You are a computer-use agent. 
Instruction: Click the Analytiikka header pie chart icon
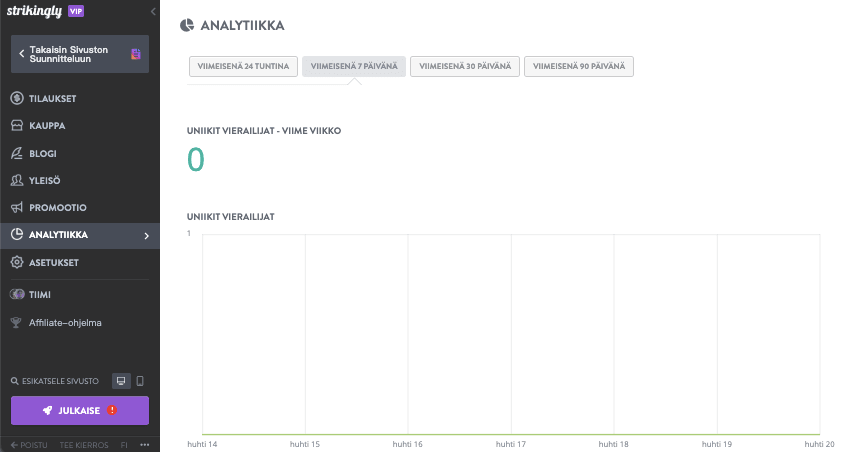point(187,25)
